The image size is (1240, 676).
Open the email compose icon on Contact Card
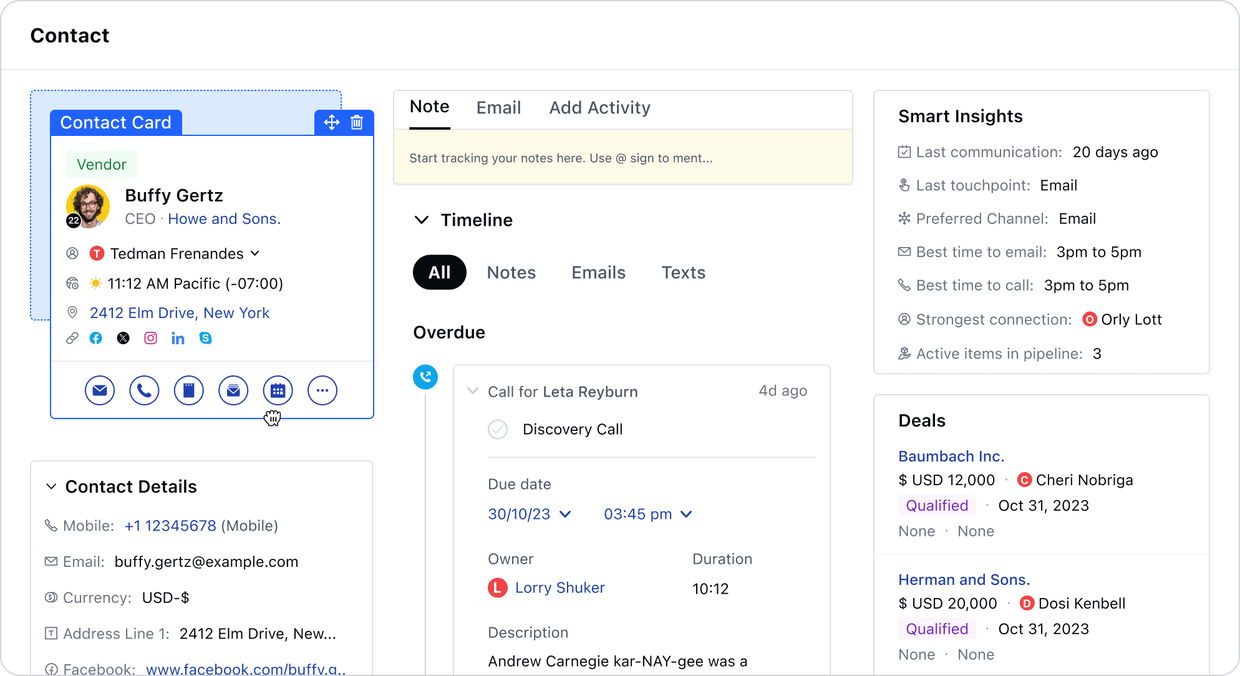pos(99,390)
